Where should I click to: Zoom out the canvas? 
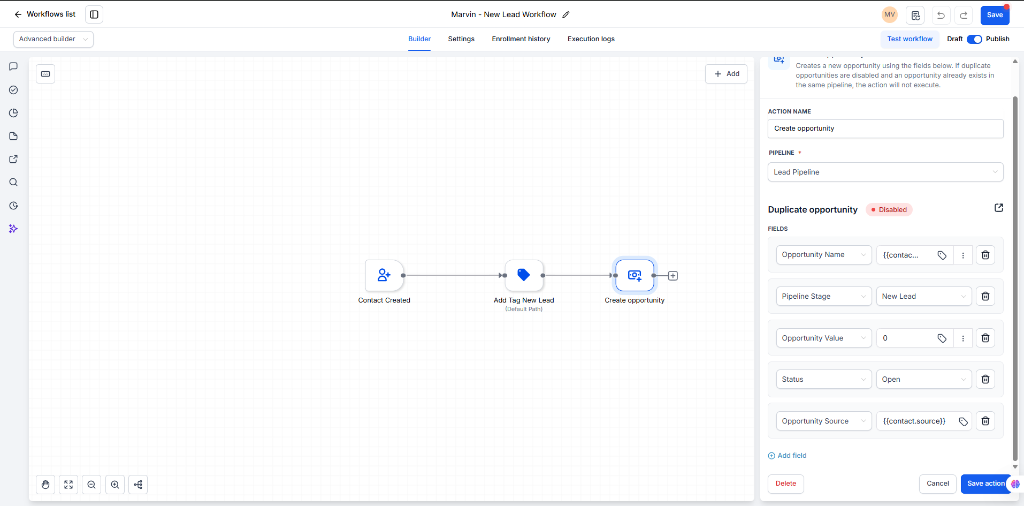91,484
